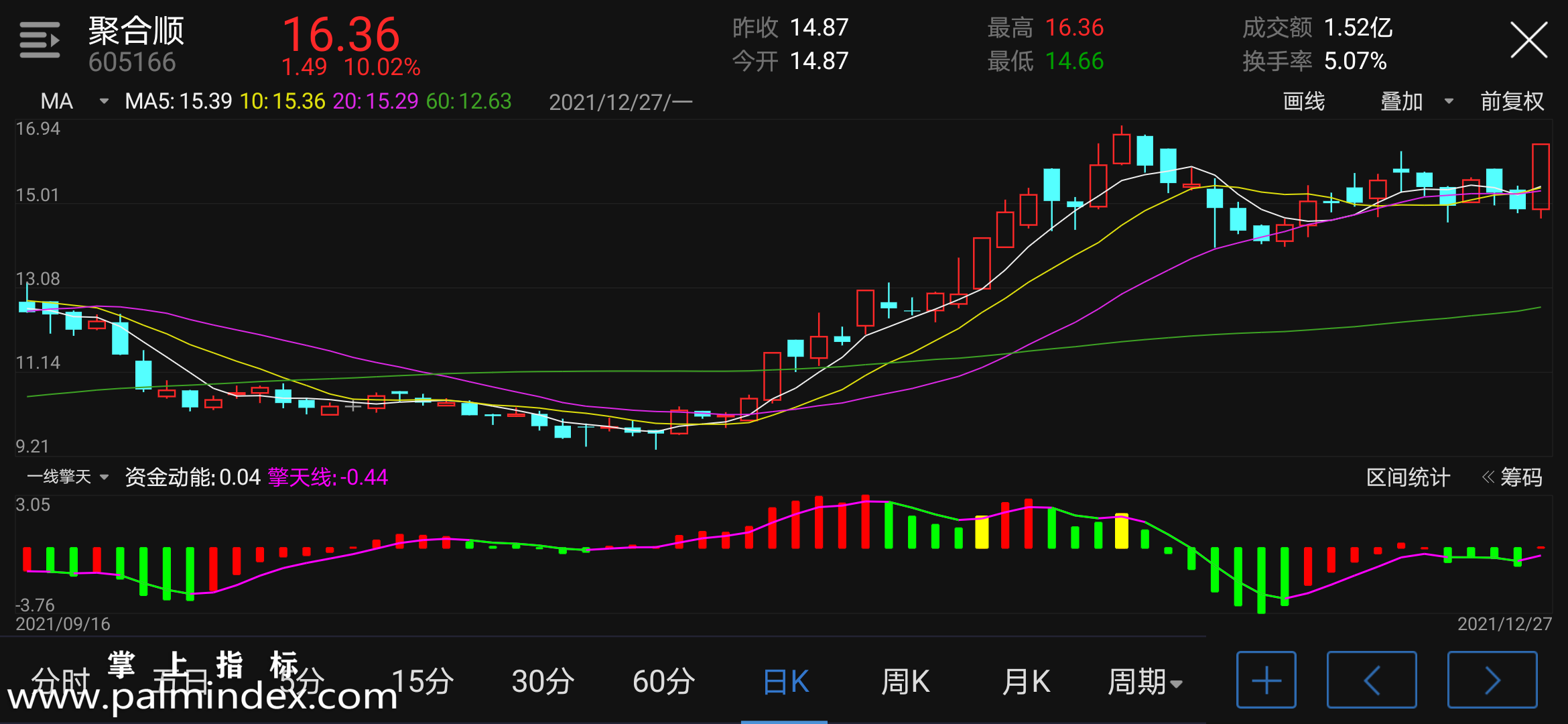
Task: Open the MA indicator dropdown
Action: click(x=74, y=101)
